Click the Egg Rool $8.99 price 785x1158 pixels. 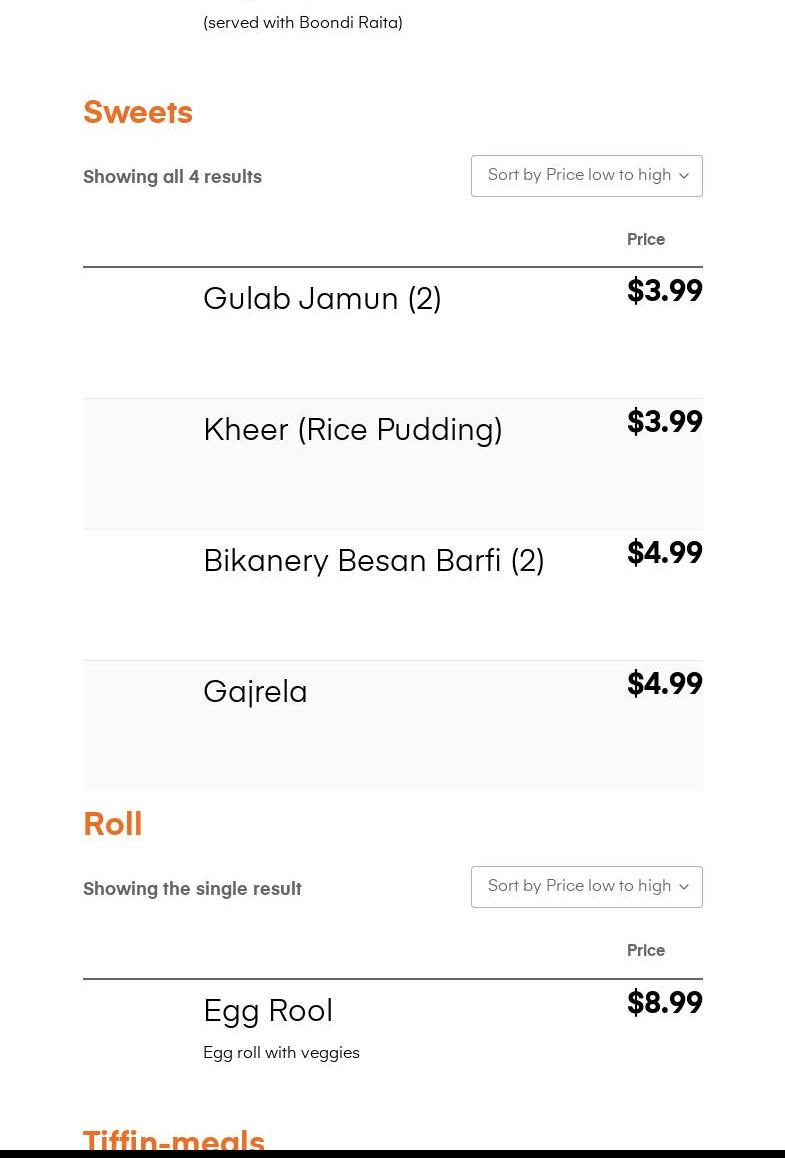pyautogui.click(x=664, y=1004)
